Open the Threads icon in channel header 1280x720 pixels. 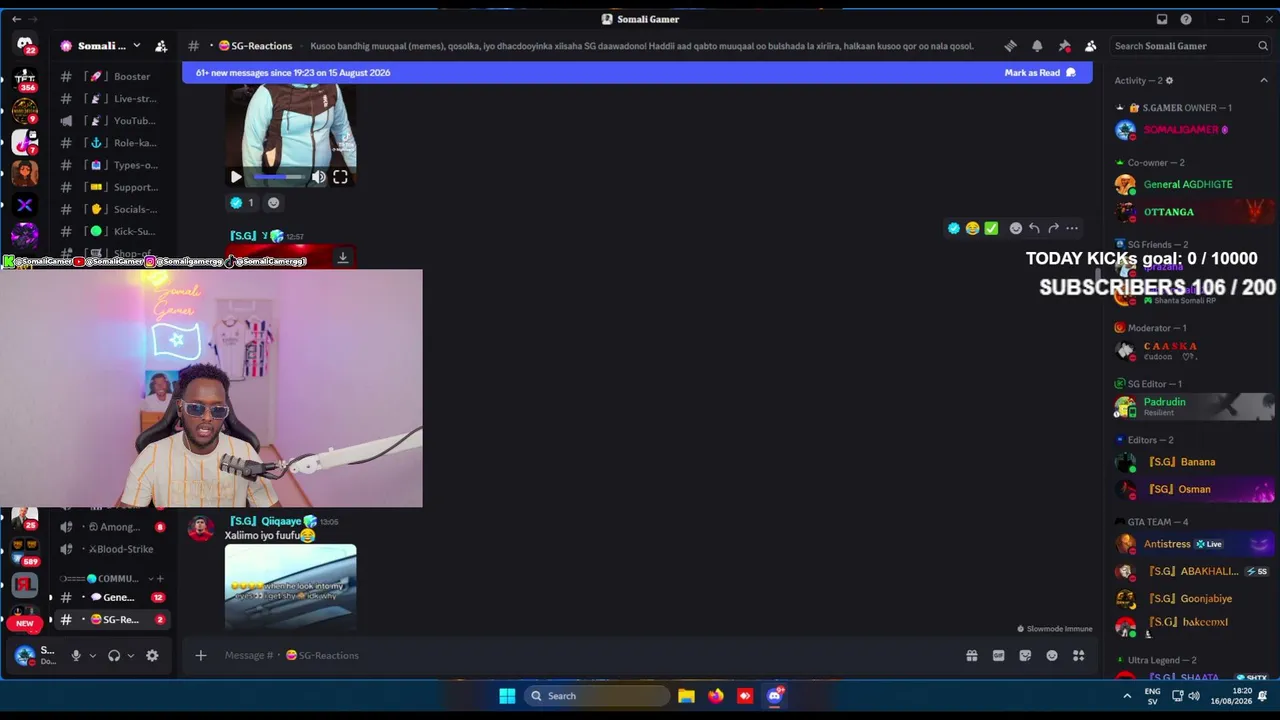1010,46
